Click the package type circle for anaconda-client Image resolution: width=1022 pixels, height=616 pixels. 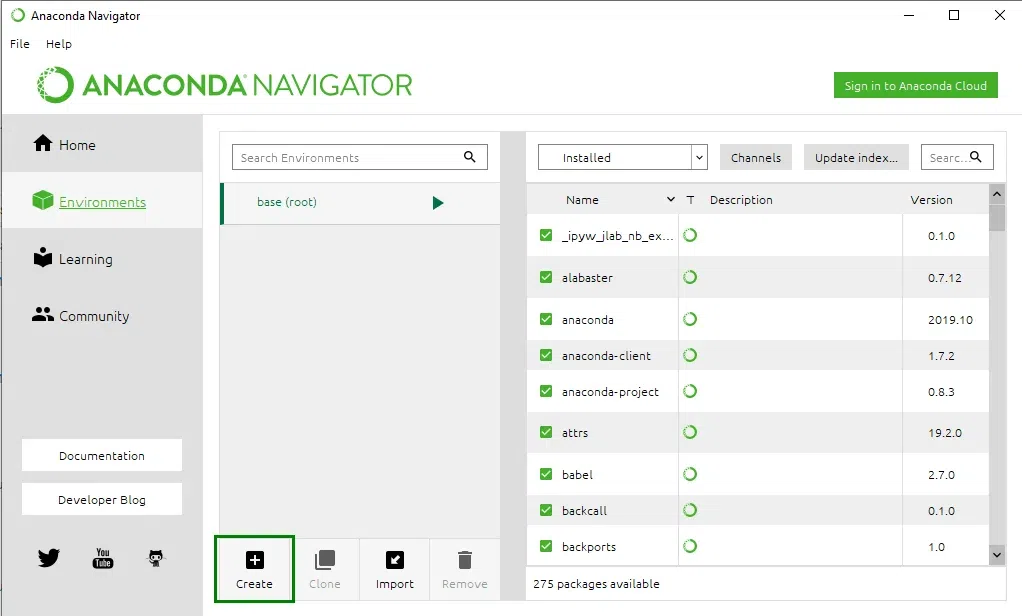coord(690,355)
